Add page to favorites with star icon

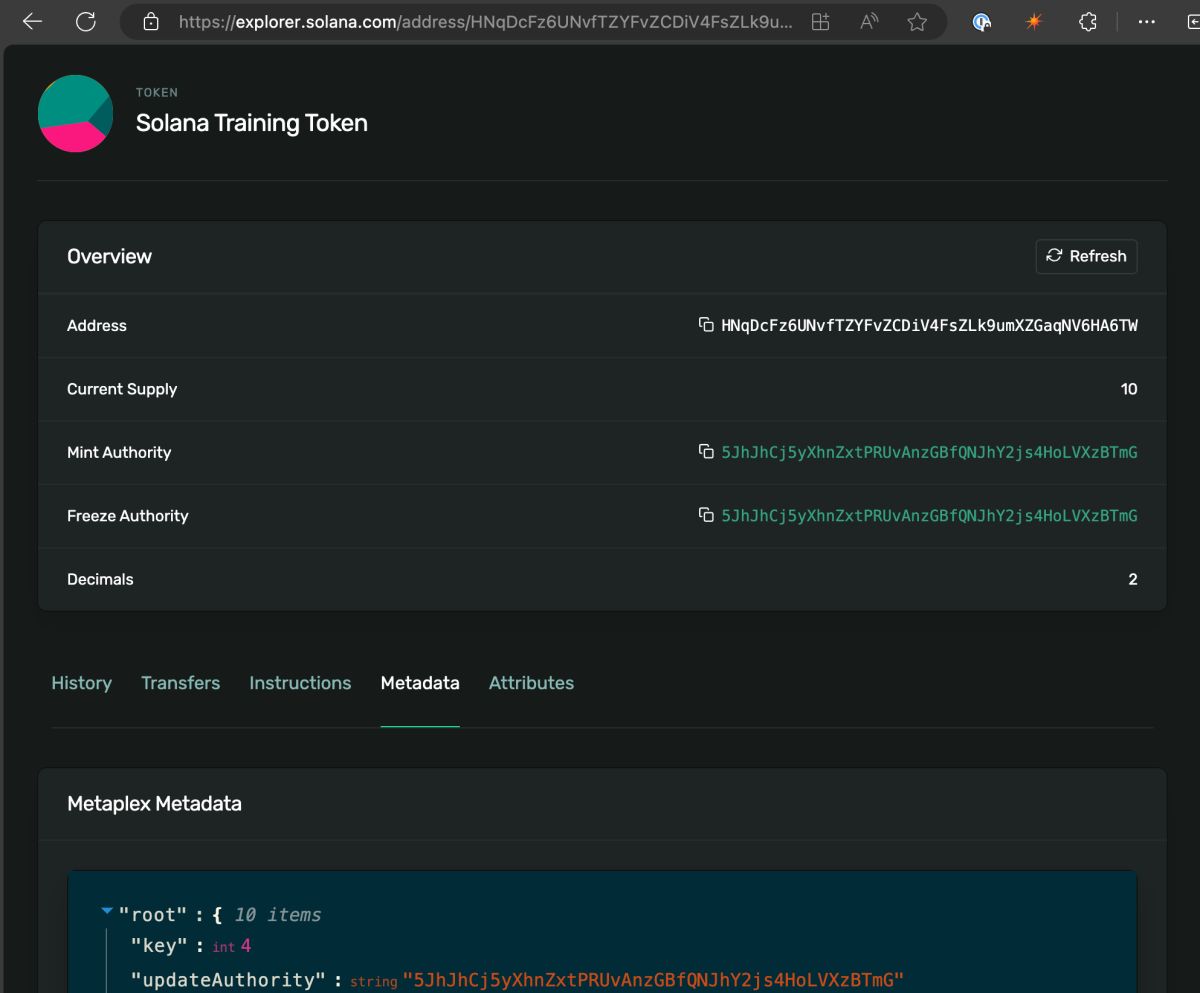pyautogui.click(x=917, y=22)
